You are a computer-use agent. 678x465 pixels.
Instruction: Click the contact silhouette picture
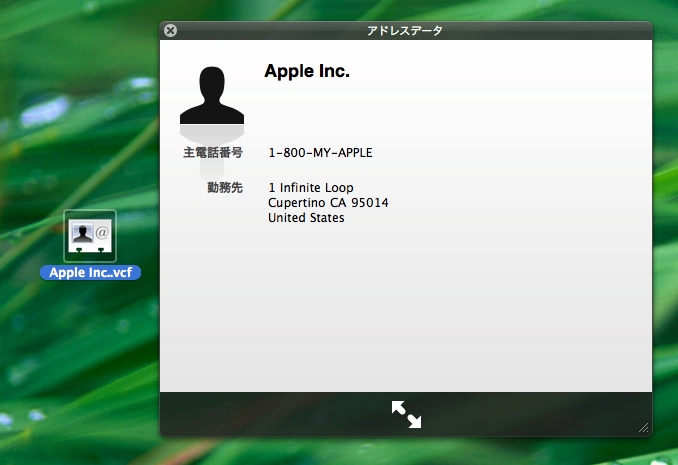pyautogui.click(x=212, y=95)
